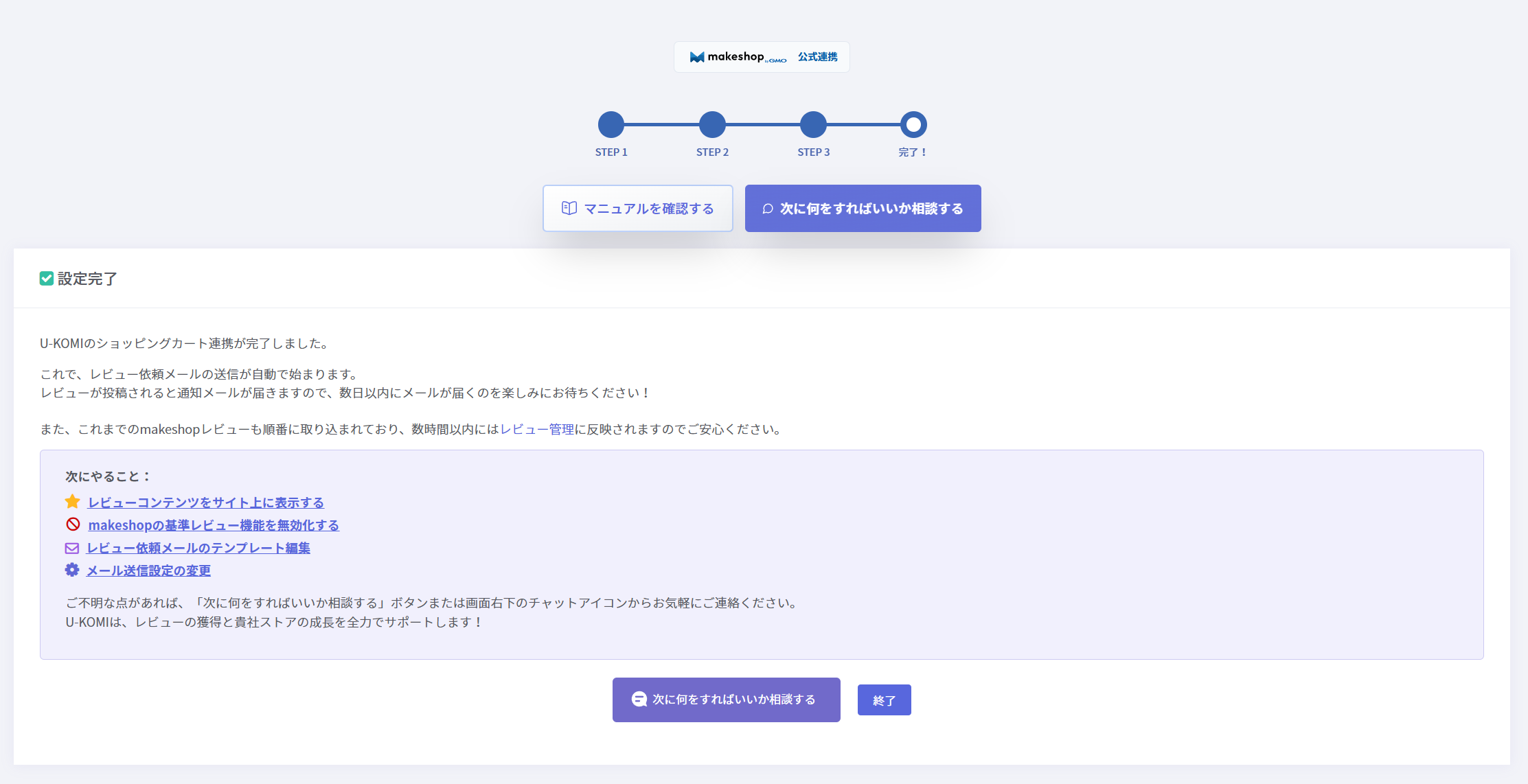Open レビュー依頼メールのテンプレート編集 link
Image resolution: width=1528 pixels, height=784 pixels.
[x=198, y=548]
